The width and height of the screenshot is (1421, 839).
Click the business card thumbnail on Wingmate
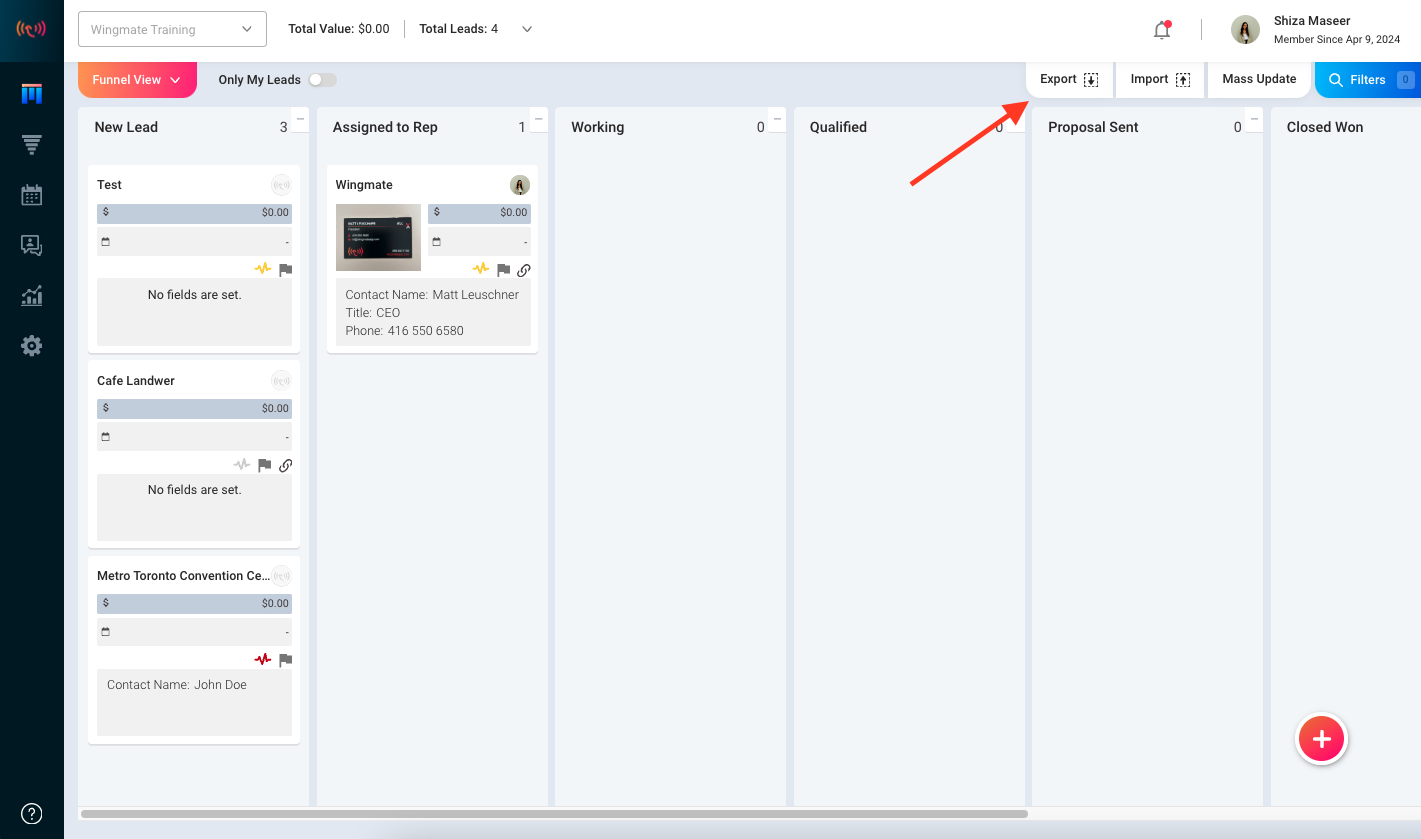(x=378, y=237)
